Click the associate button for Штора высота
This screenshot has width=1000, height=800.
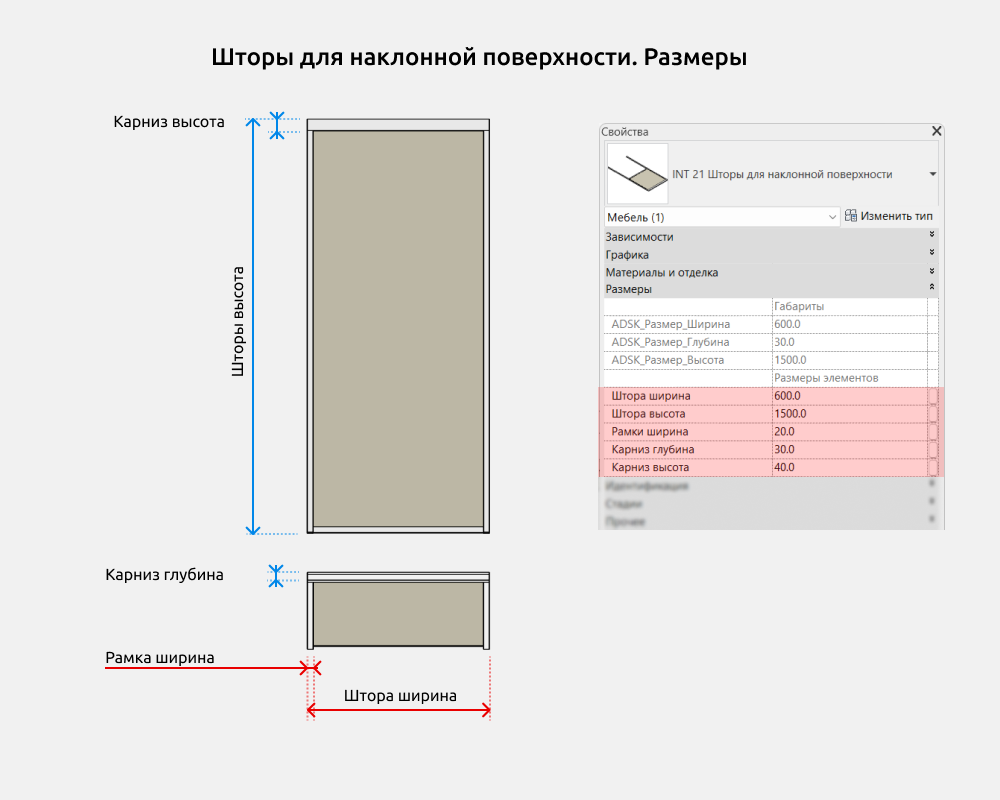pos(933,413)
